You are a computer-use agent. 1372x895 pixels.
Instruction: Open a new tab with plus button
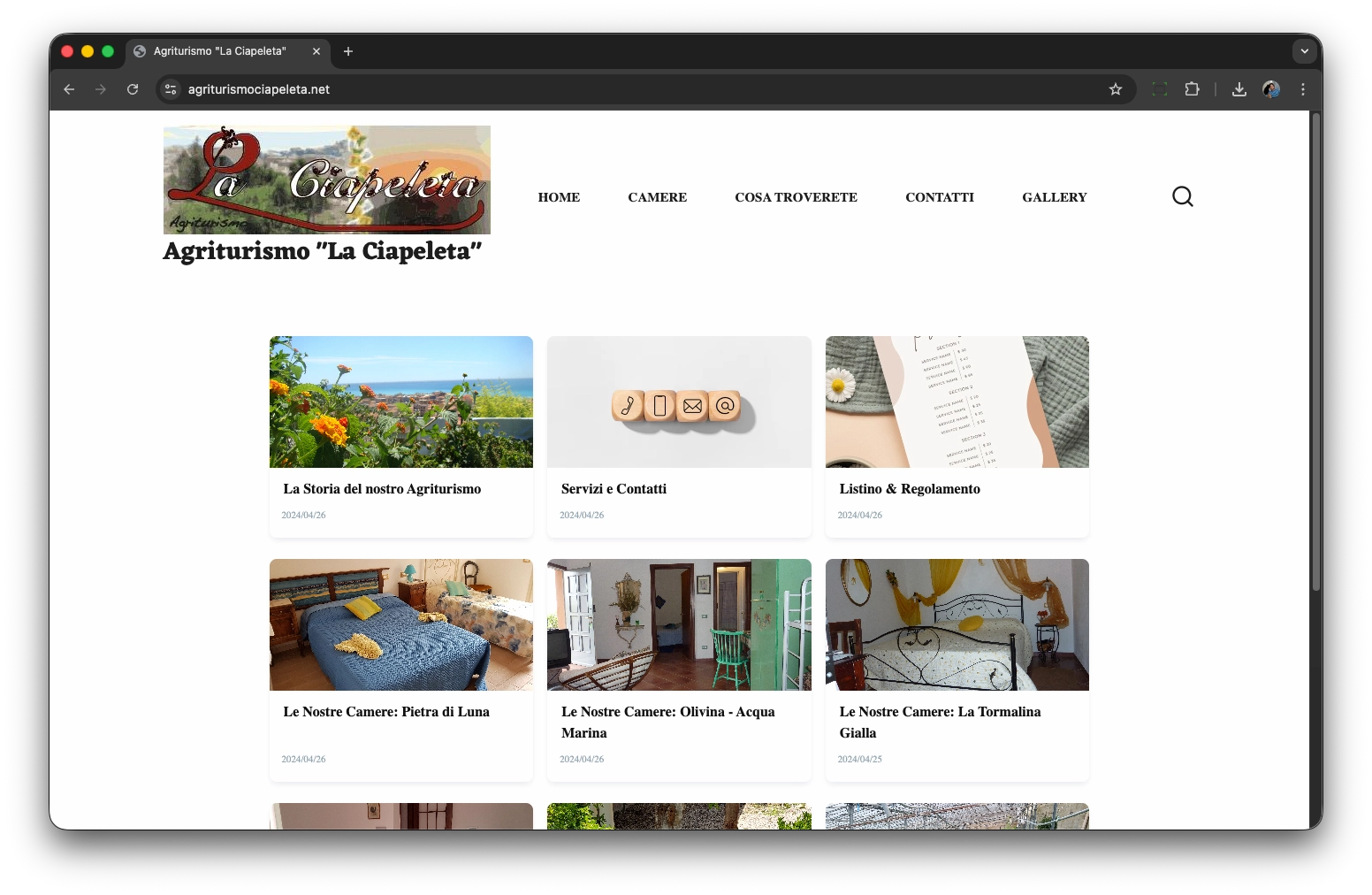point(348,51)
